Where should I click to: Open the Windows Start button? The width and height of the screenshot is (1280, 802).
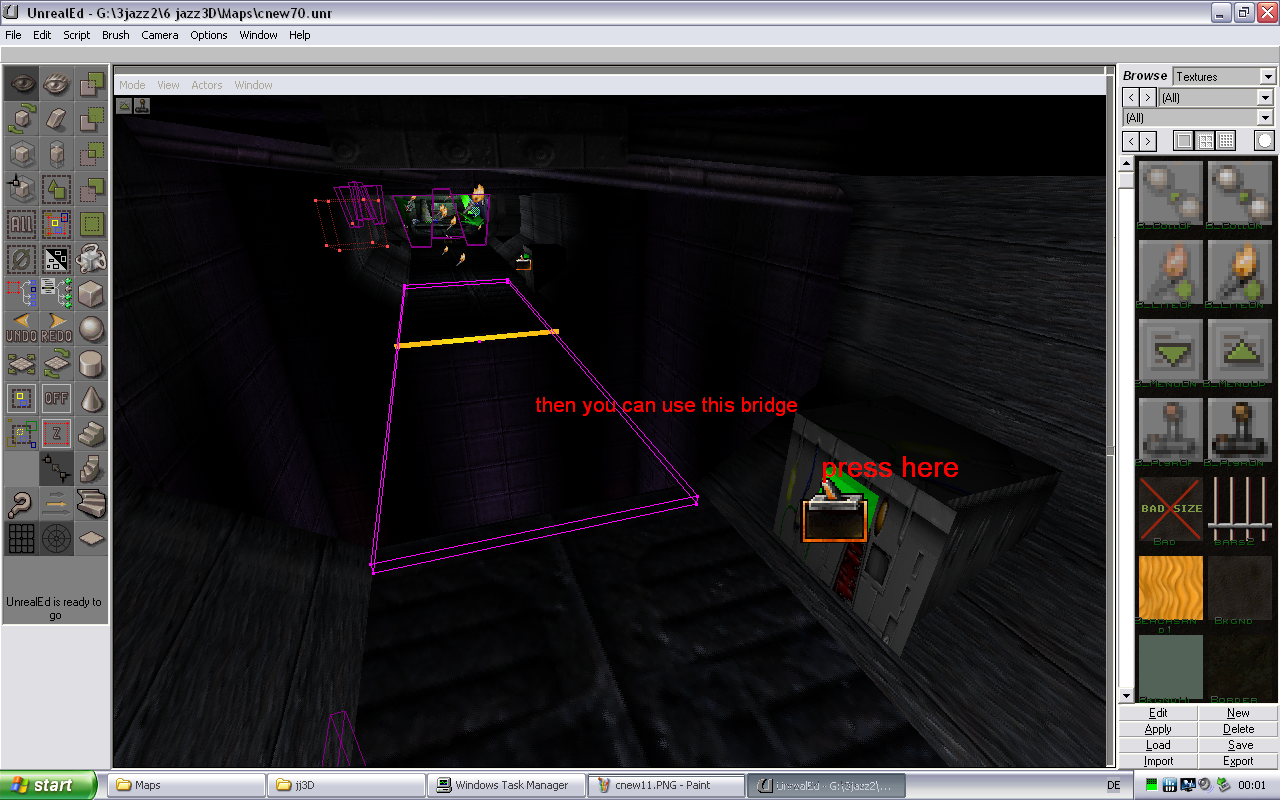pyautogui.click(x=49, y=785)
